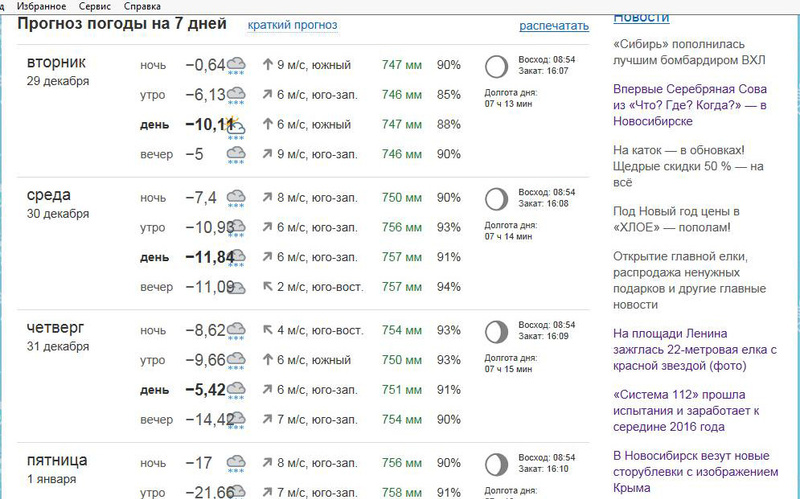Click the moon phase icon for Wednesday
The height and width of the screenshot is (499, 800).
pos(495,199)
